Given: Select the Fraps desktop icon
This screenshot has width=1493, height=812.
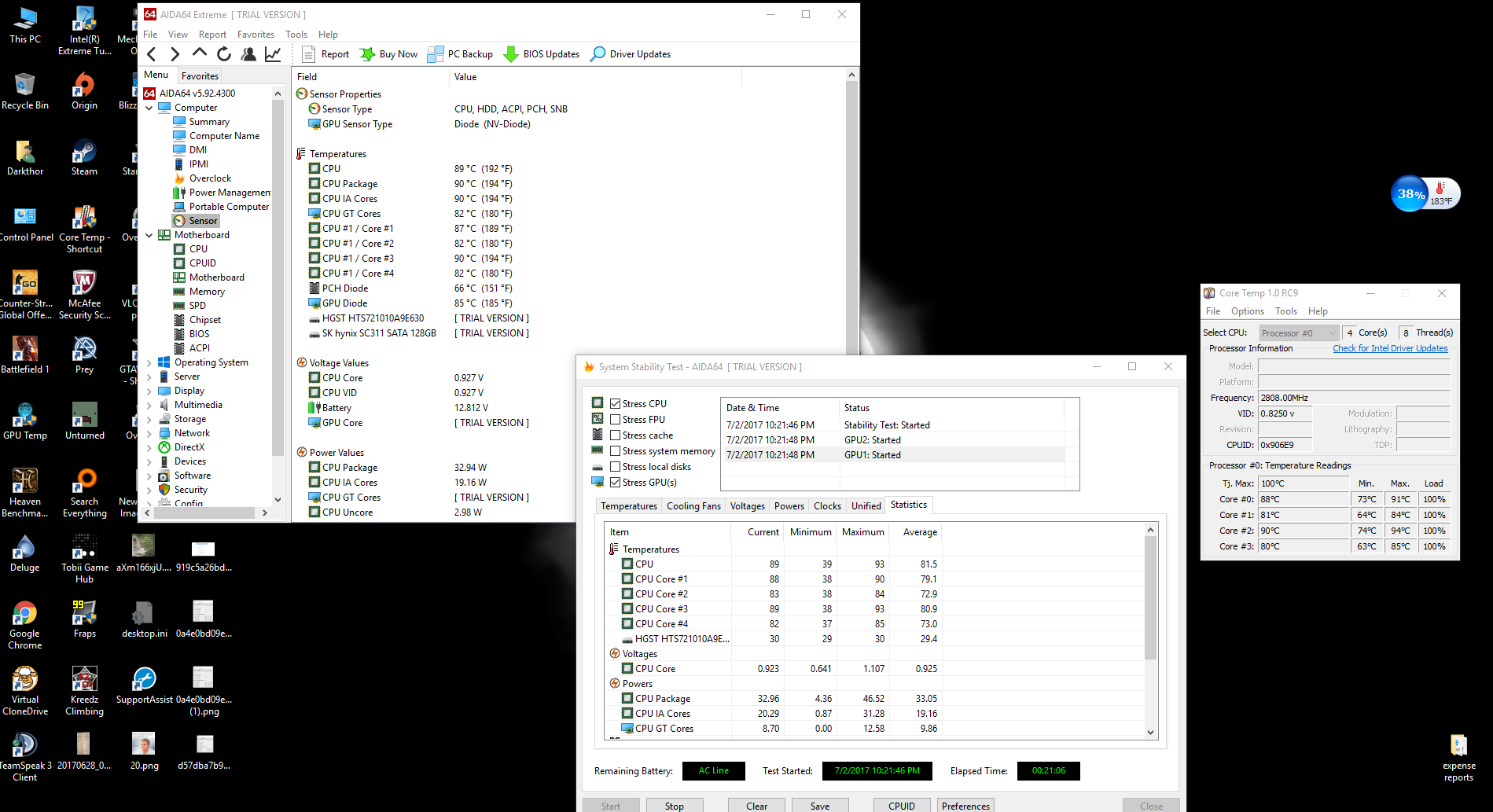Looking at the screenshot, I should click(84, 619).
